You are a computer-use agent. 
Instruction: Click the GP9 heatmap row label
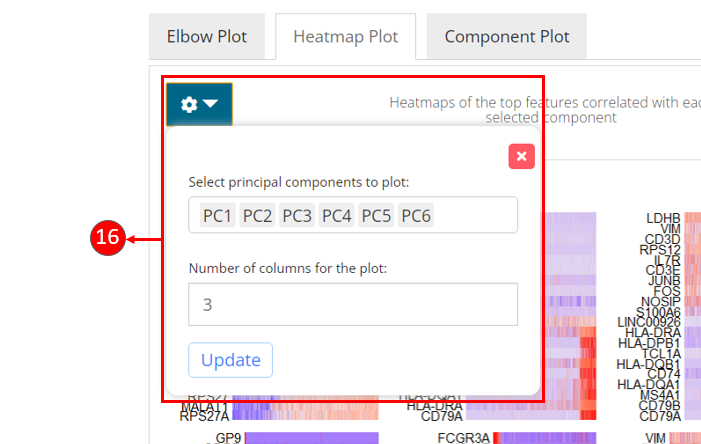point(227,438)
